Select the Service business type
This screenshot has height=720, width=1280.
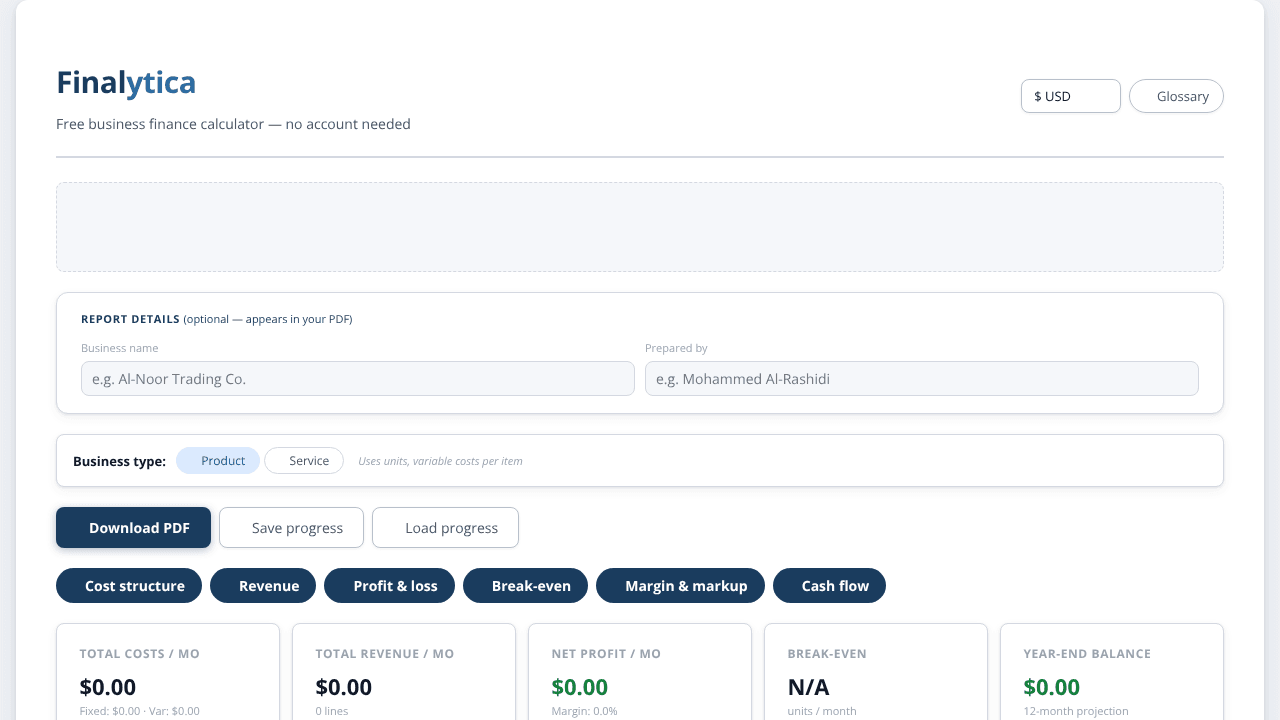tap(304, 461)
